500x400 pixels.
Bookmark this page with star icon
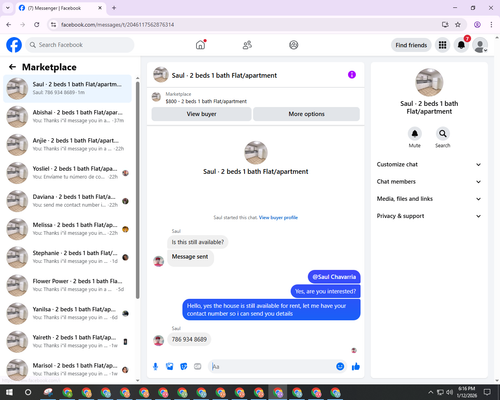(458, 25)
